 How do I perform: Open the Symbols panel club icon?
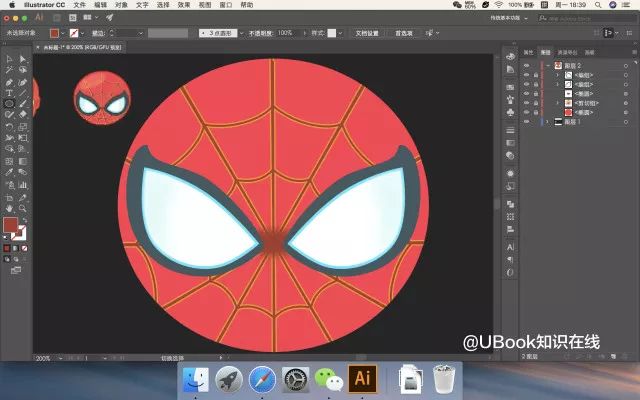(510, 112)
